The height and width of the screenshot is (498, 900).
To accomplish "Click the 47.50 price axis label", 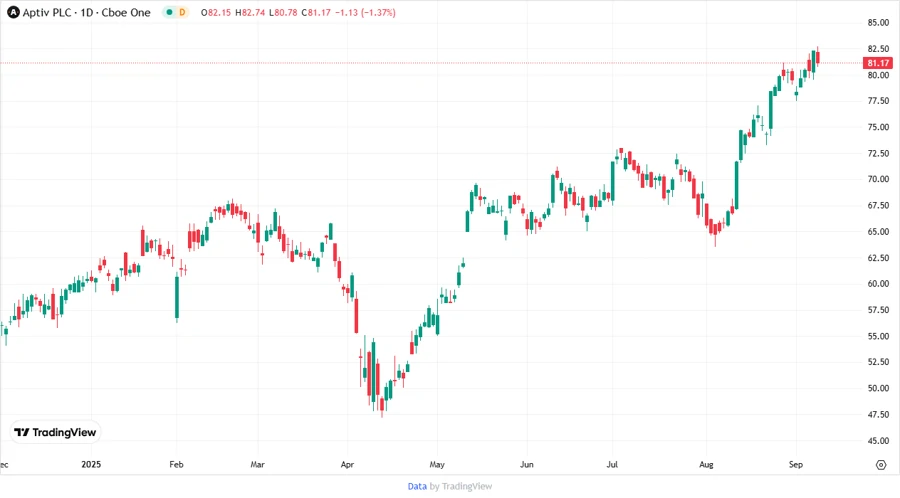I will tap(878, 414).
